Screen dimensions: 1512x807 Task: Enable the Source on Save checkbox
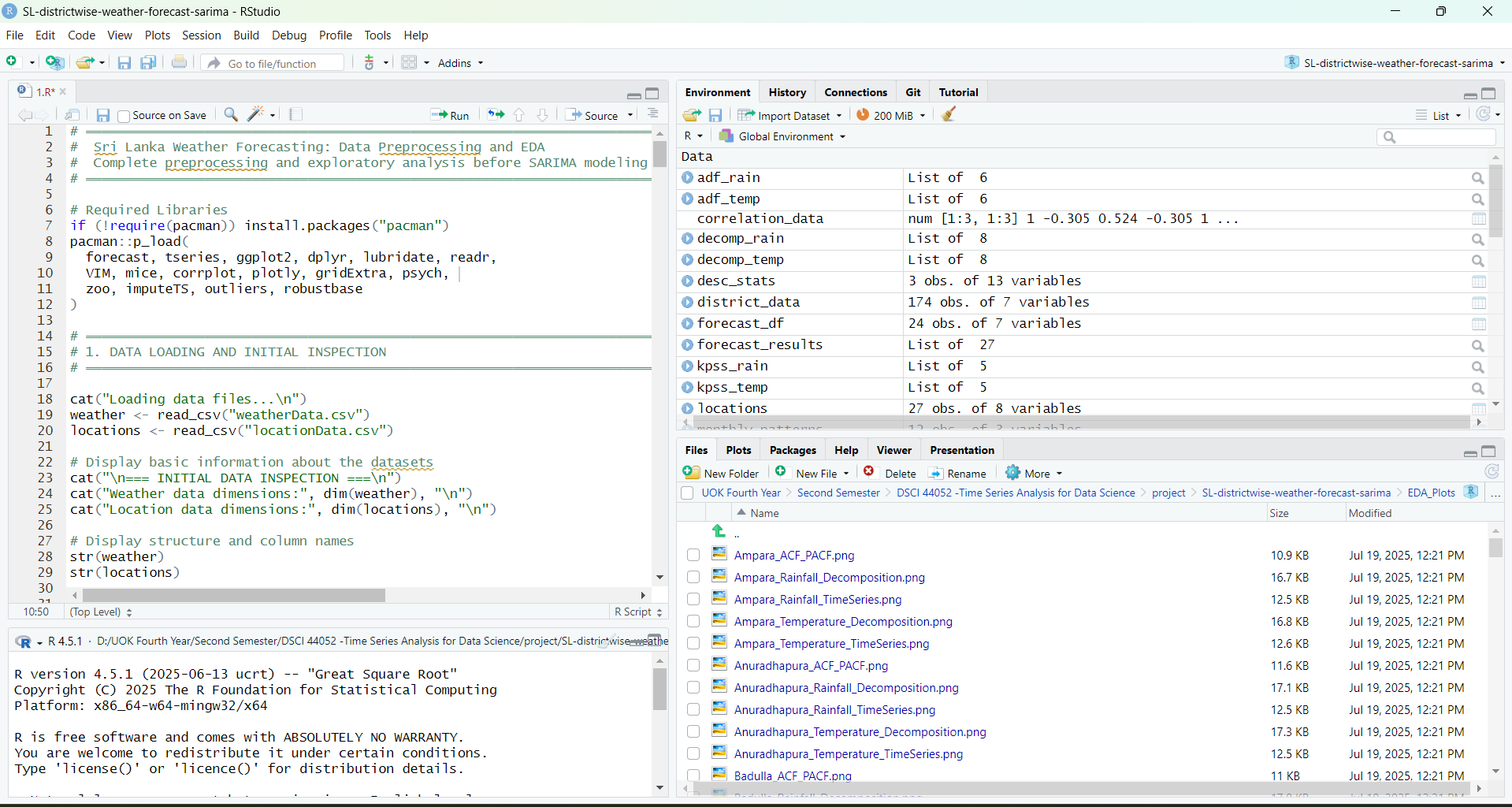click(124, 116)
